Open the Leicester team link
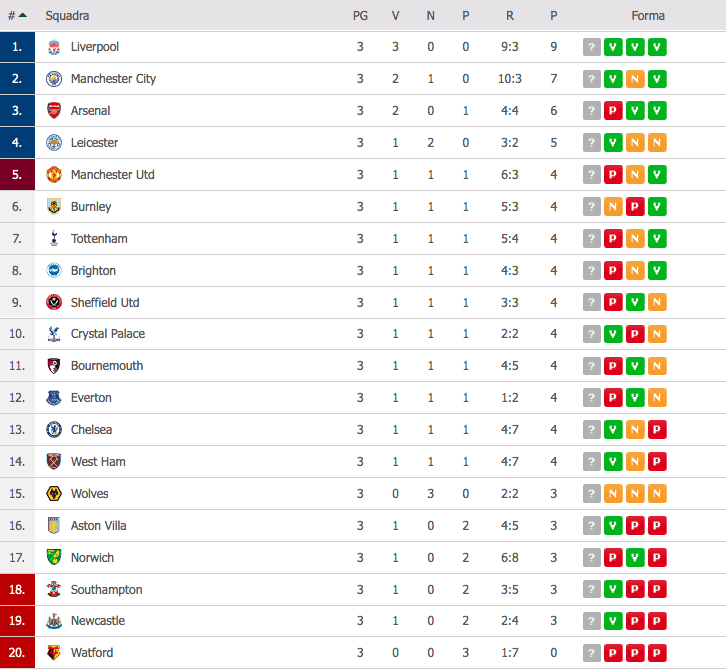Image resolution: width=727 pixels, height=670 pixels. [94, 143]
